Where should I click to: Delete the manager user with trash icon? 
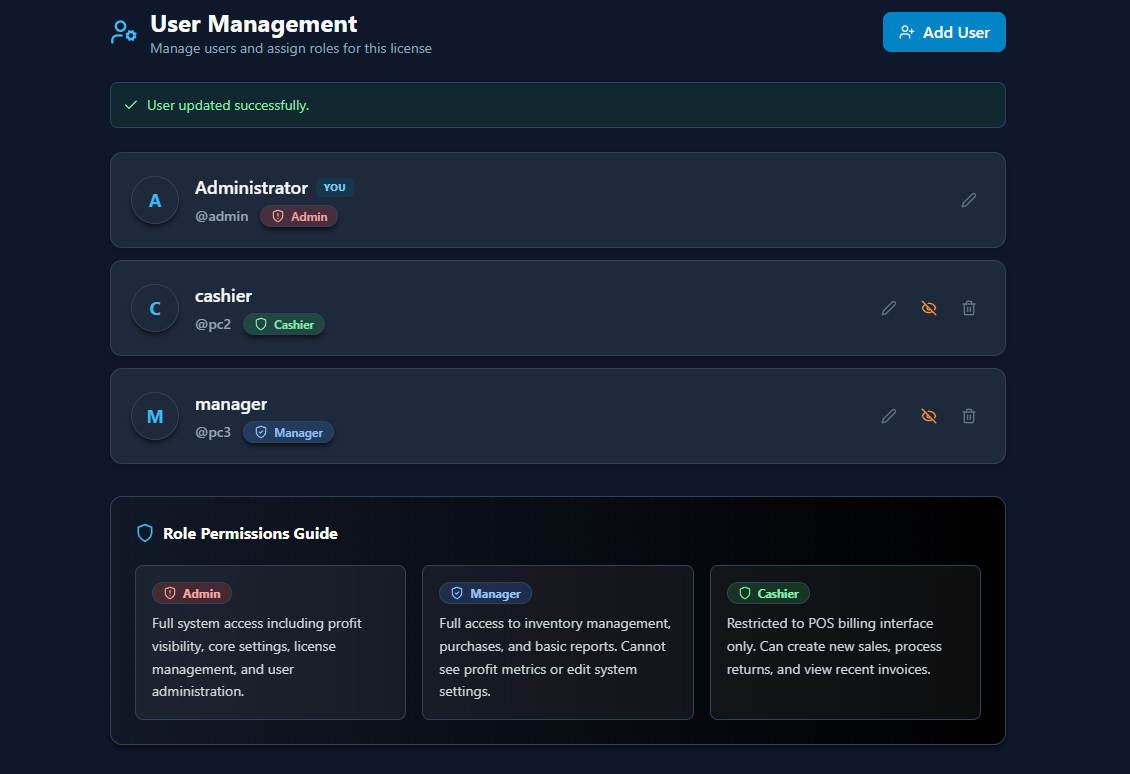969,416
